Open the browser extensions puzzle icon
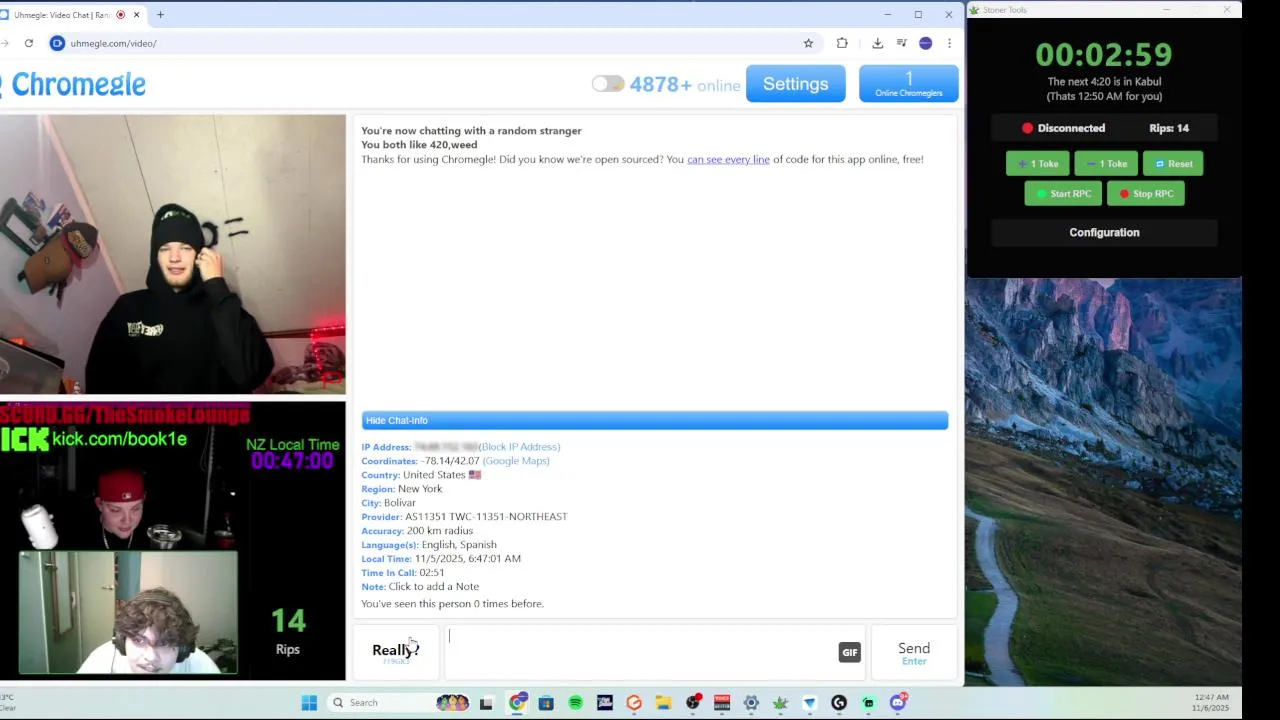1280x720 pixels. coord(842,43)
